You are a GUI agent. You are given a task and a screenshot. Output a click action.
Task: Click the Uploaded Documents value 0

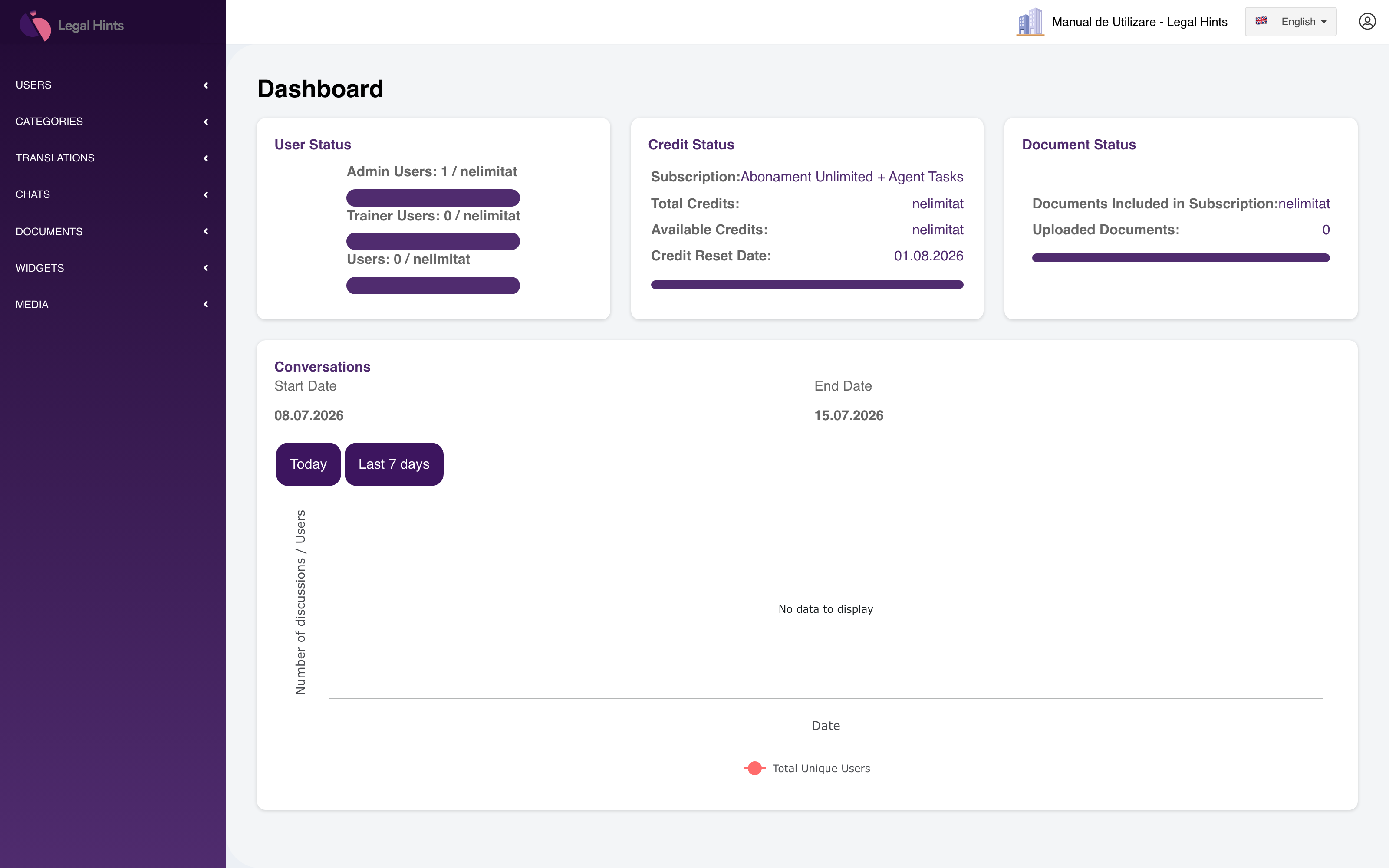point(1325,230)
